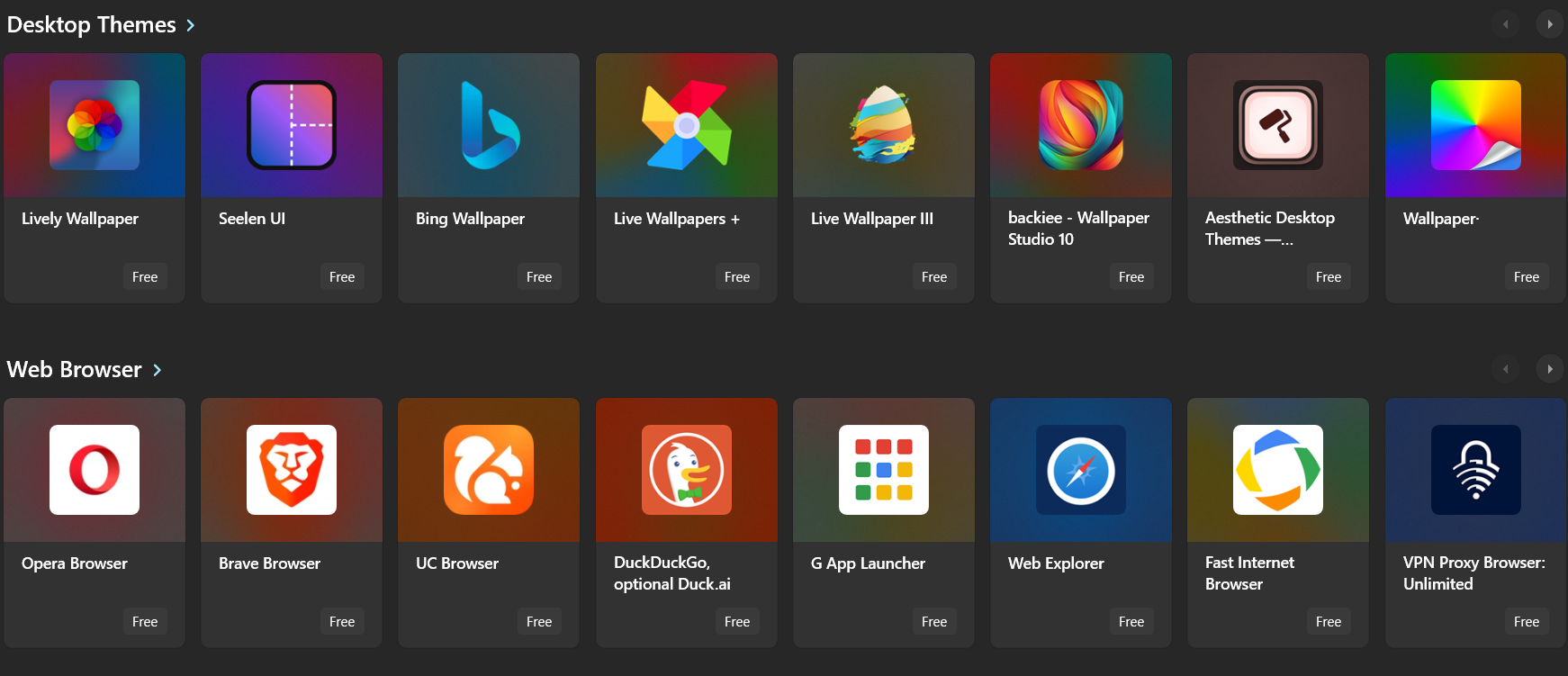Expand the Desktop Themes category chevron

(x=191, y=25)
